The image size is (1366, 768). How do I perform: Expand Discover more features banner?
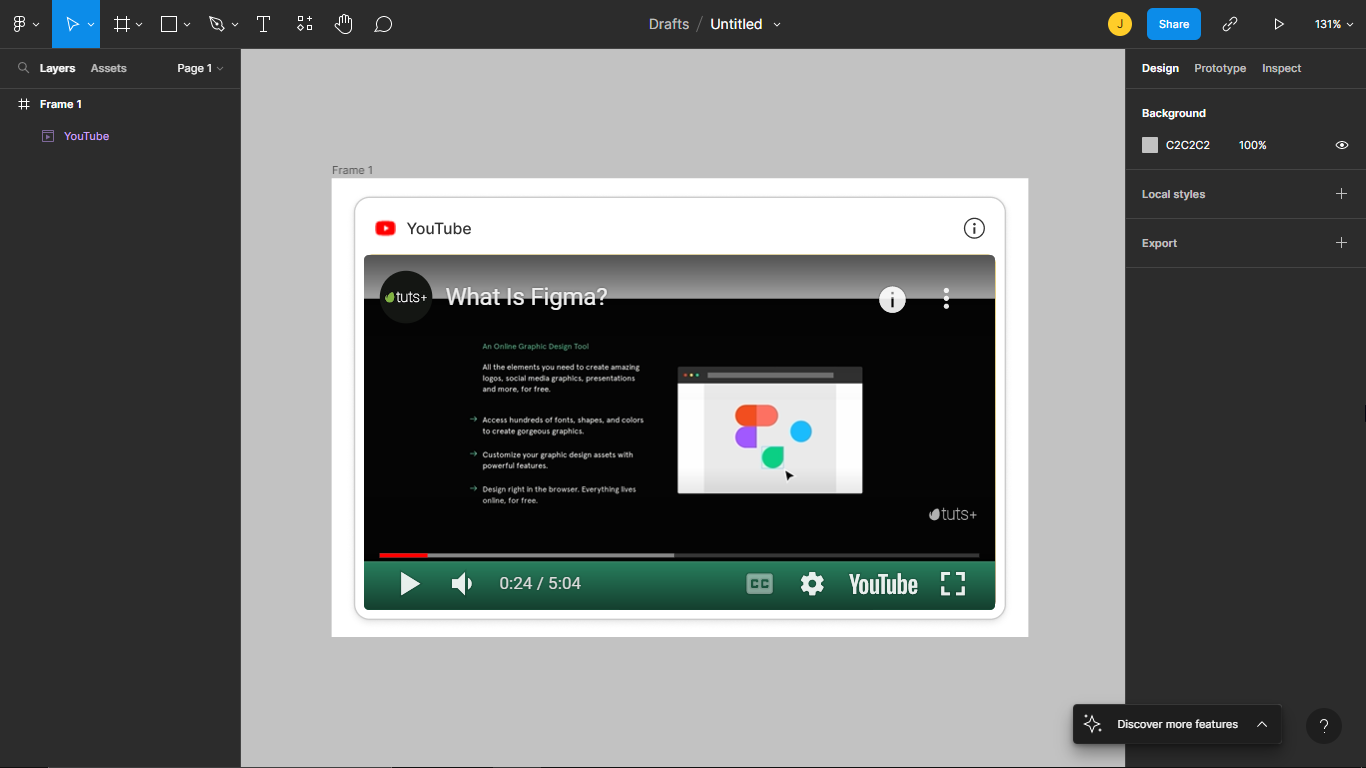pyautogui.click(x=1262, y=724)
